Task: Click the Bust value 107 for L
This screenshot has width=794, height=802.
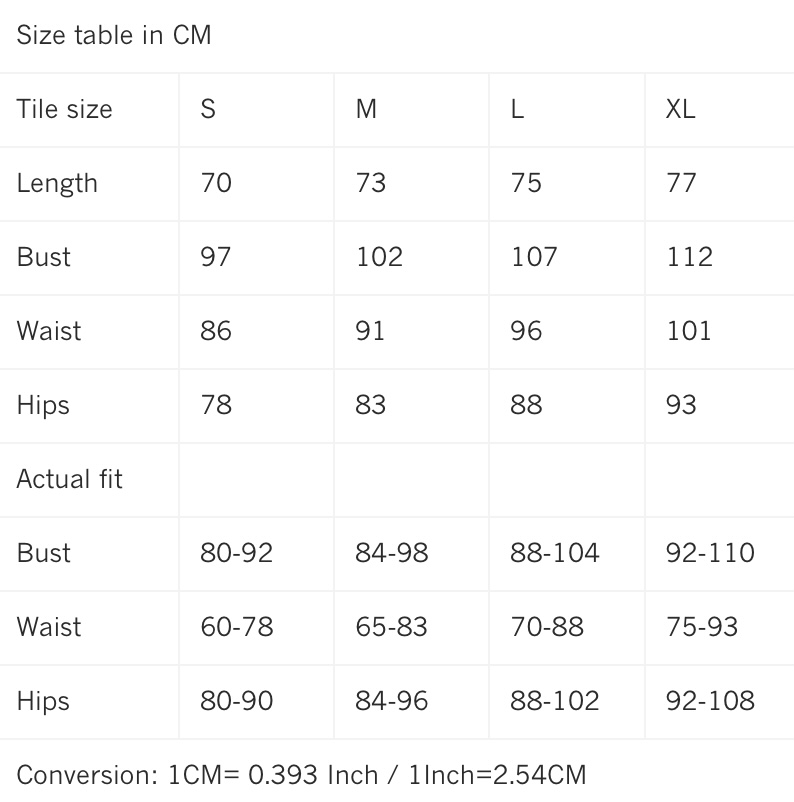Action: click(x=534, y=257)
